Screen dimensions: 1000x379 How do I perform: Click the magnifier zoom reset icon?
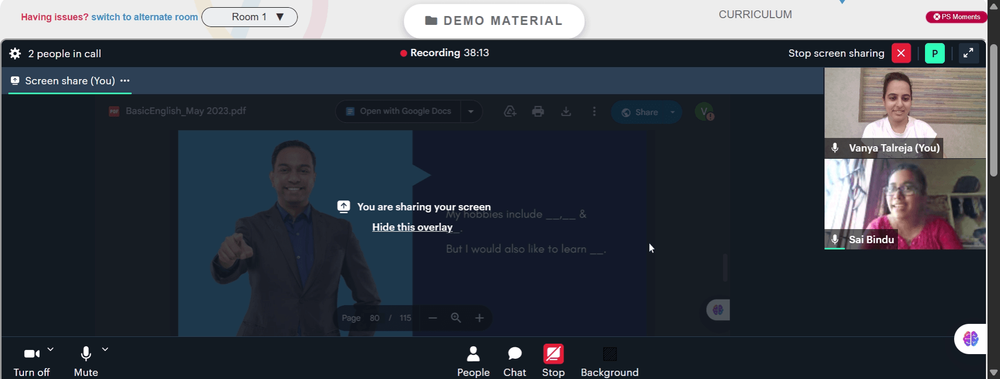point(456,318)
